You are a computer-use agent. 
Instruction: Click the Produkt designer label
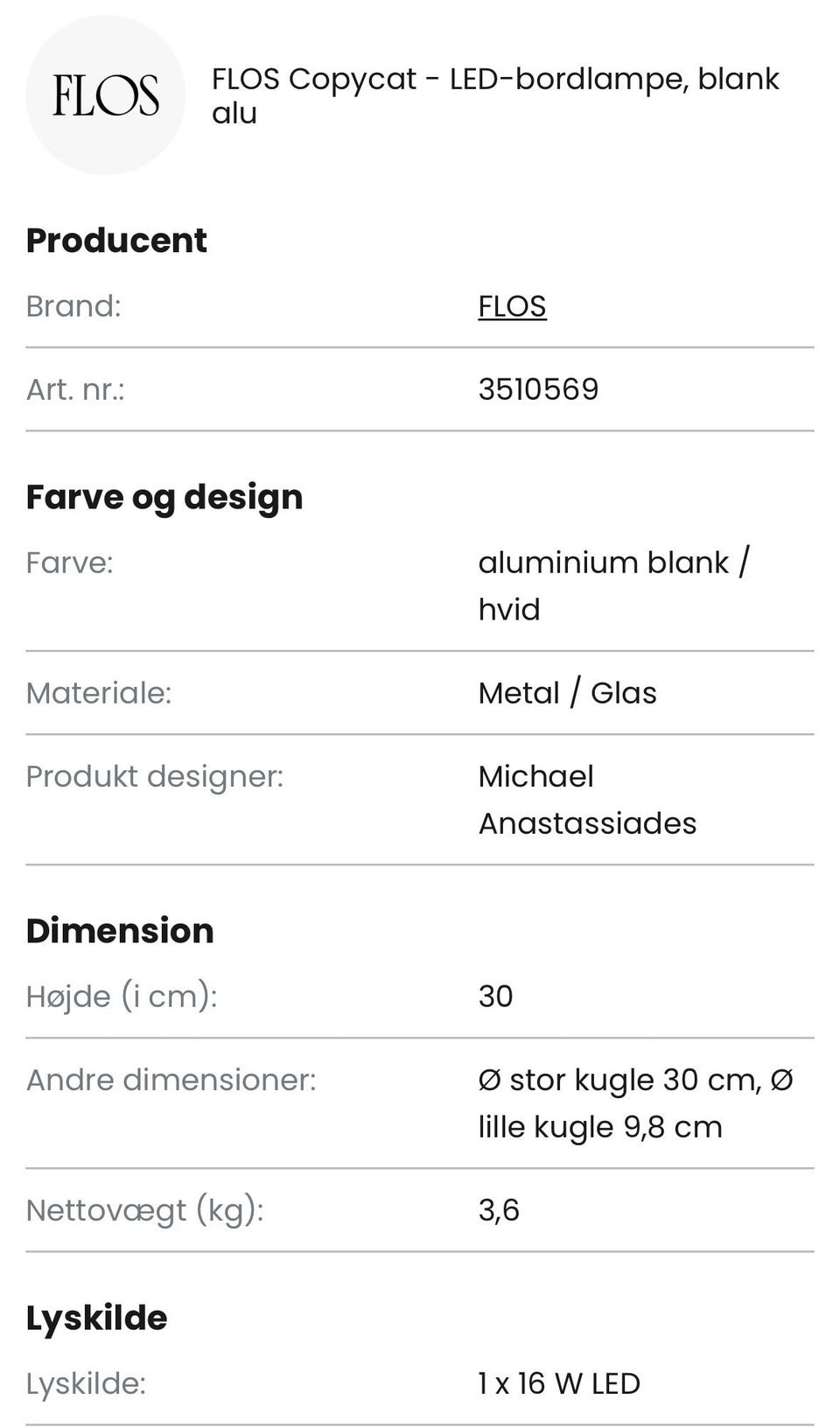point(155,776)
